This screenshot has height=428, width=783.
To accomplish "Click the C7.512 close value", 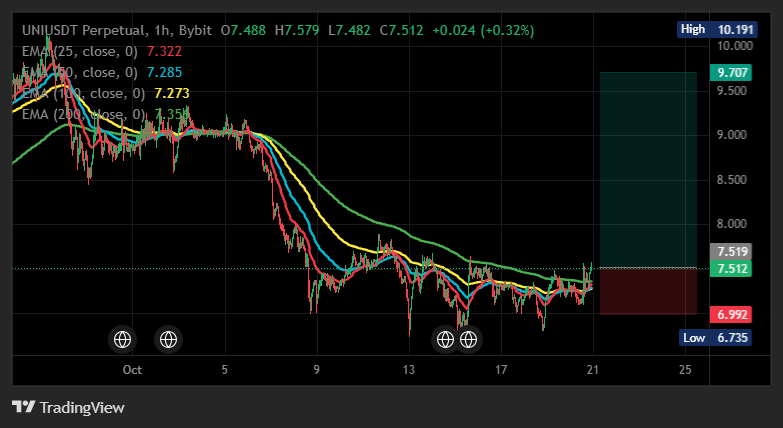I will pyautogui.click(x=401, y=30).
